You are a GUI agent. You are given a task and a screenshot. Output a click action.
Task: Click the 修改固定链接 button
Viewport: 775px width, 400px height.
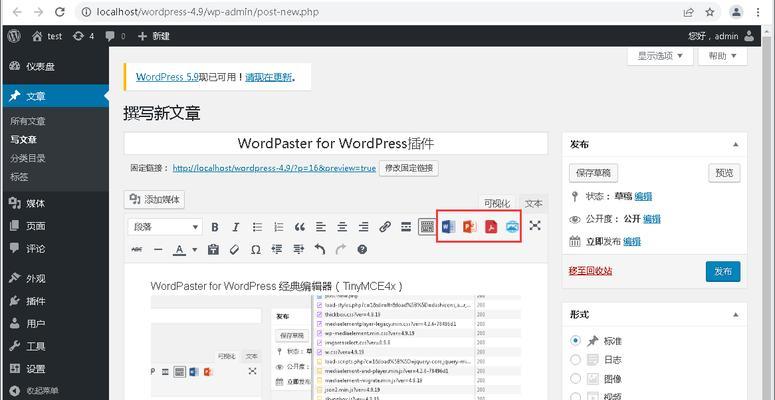point(409,168)
